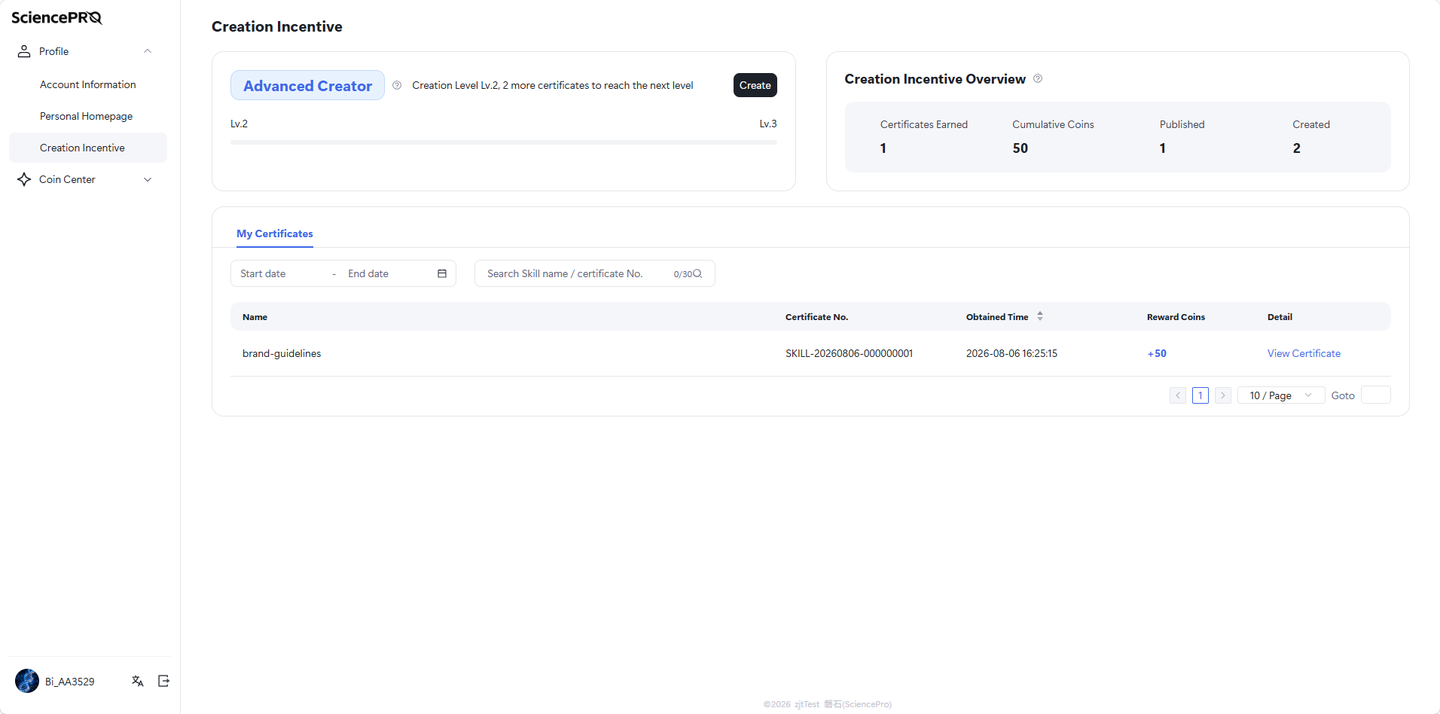The height and width of the screenshot is (714, 1440).
Task: Click the Advanced Creator badge
Action: pos(308,85)
